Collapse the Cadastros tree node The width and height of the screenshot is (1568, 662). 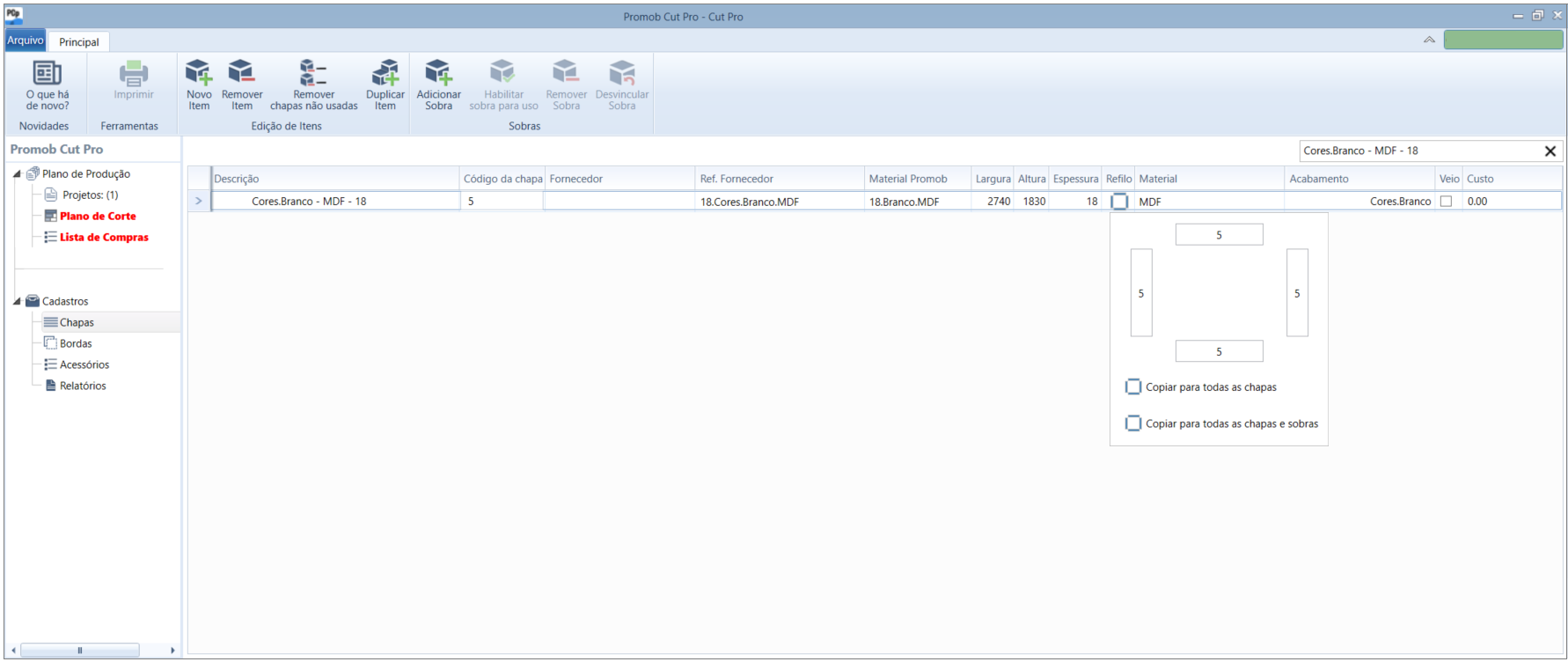pos(17,301)
